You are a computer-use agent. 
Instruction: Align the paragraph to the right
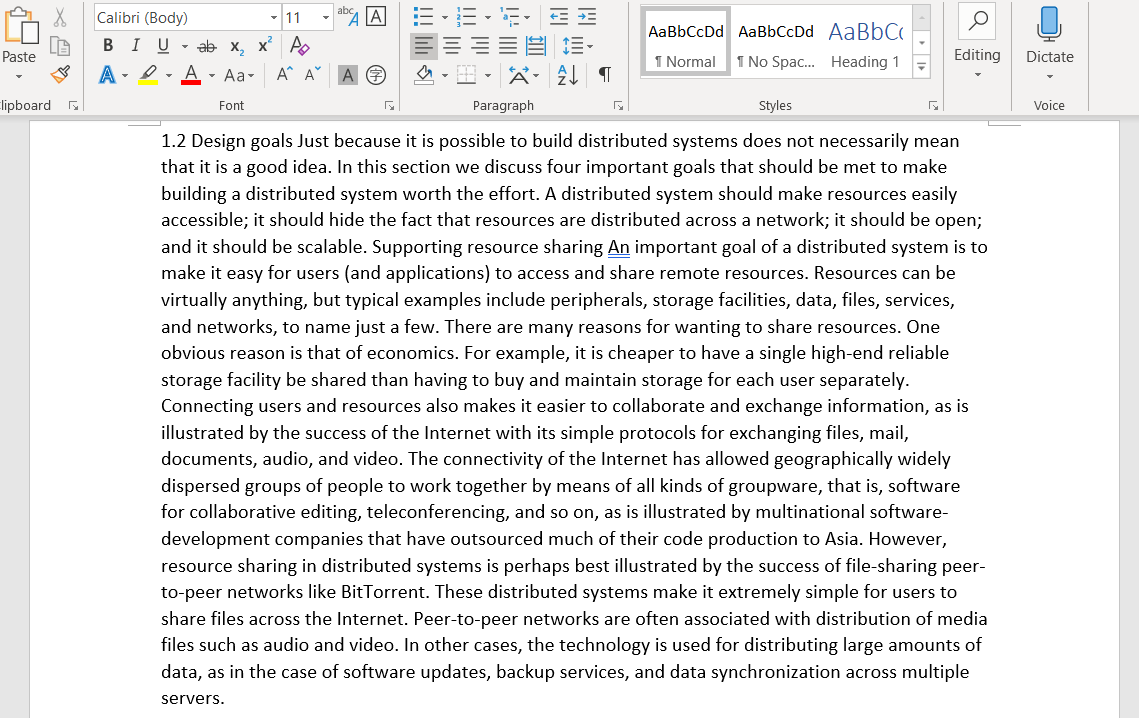(479, 46)
